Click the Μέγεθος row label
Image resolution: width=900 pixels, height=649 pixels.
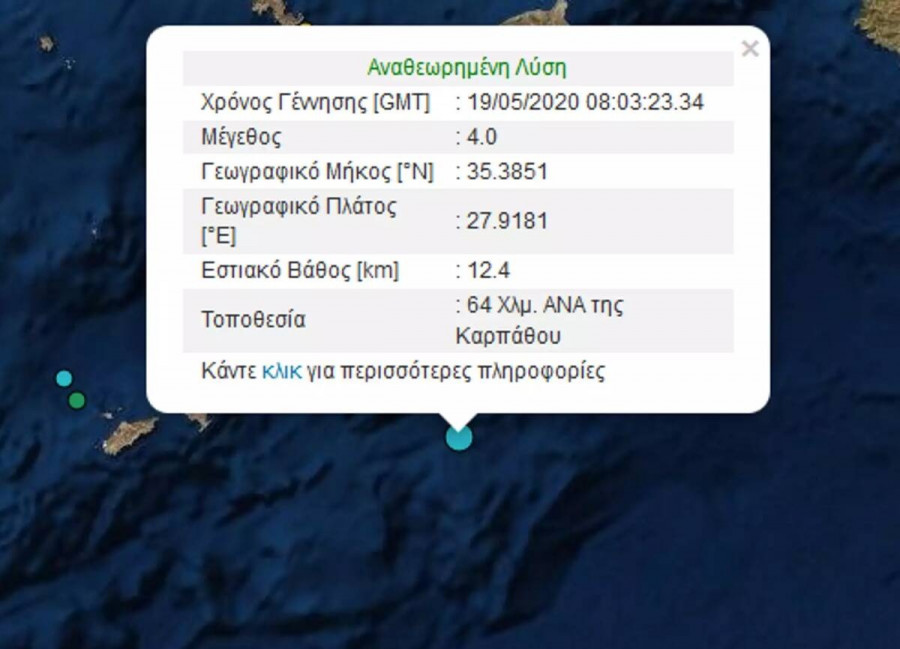click(x=241, y=137)
